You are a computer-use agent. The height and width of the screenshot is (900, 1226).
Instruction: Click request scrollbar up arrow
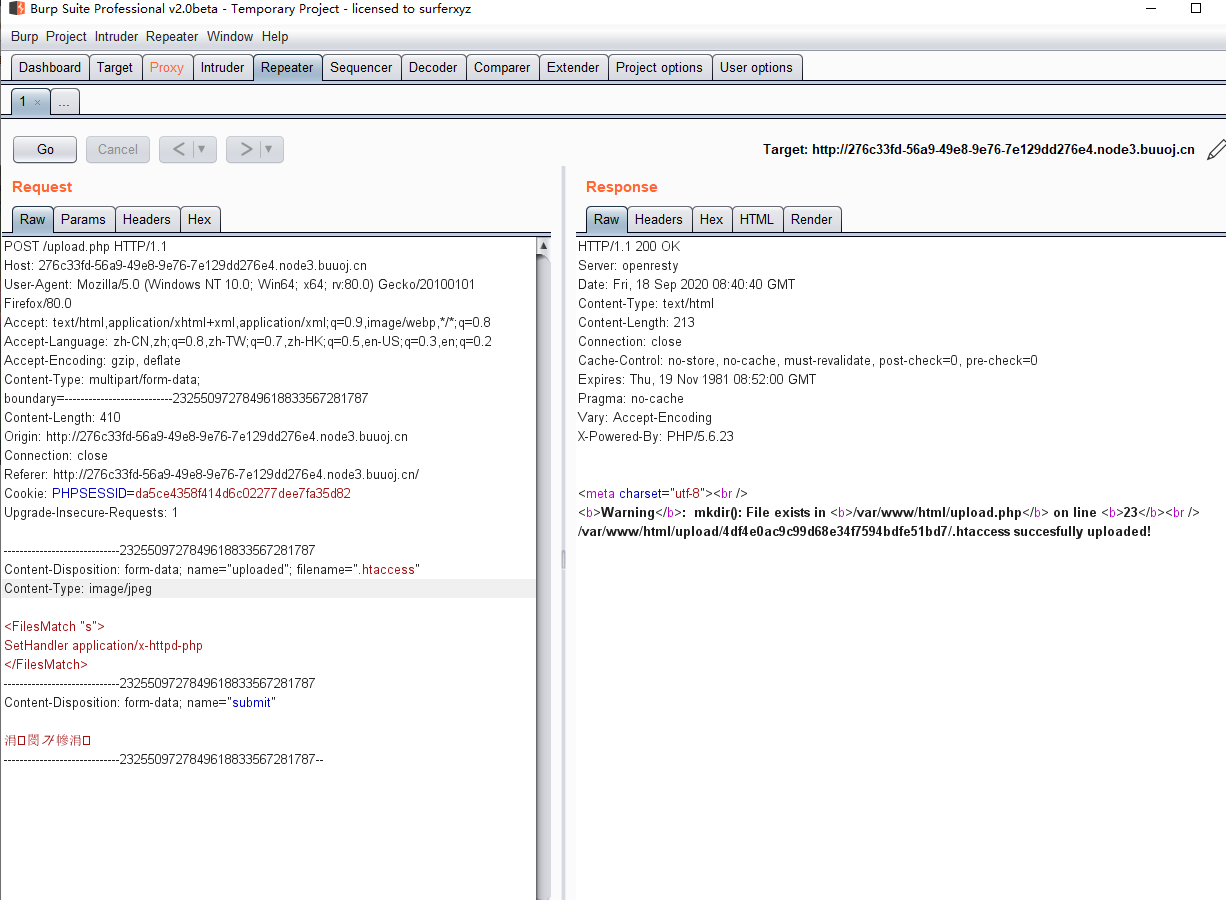click(x=543, y=245)
